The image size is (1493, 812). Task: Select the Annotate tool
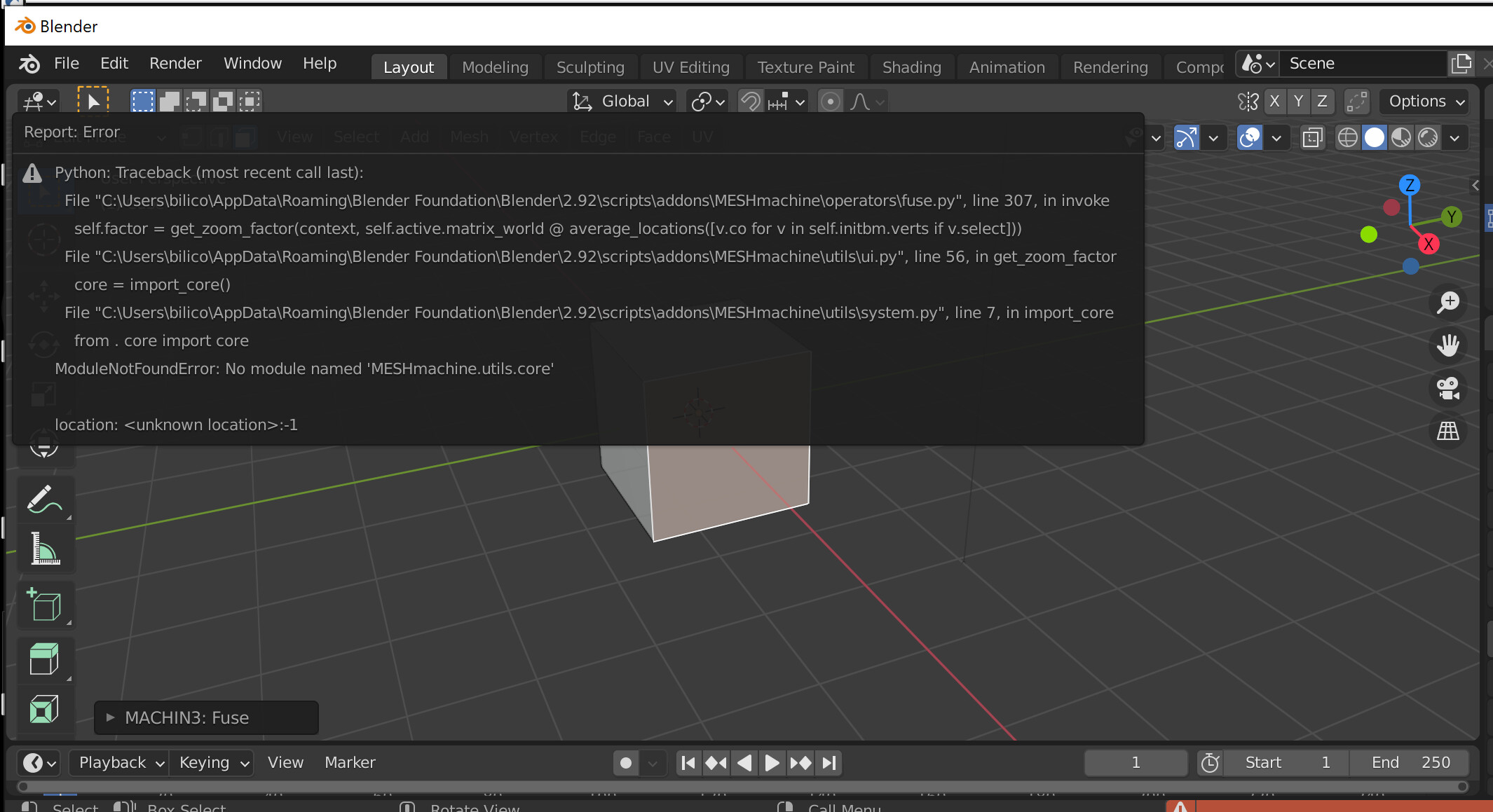pos(44,498)
